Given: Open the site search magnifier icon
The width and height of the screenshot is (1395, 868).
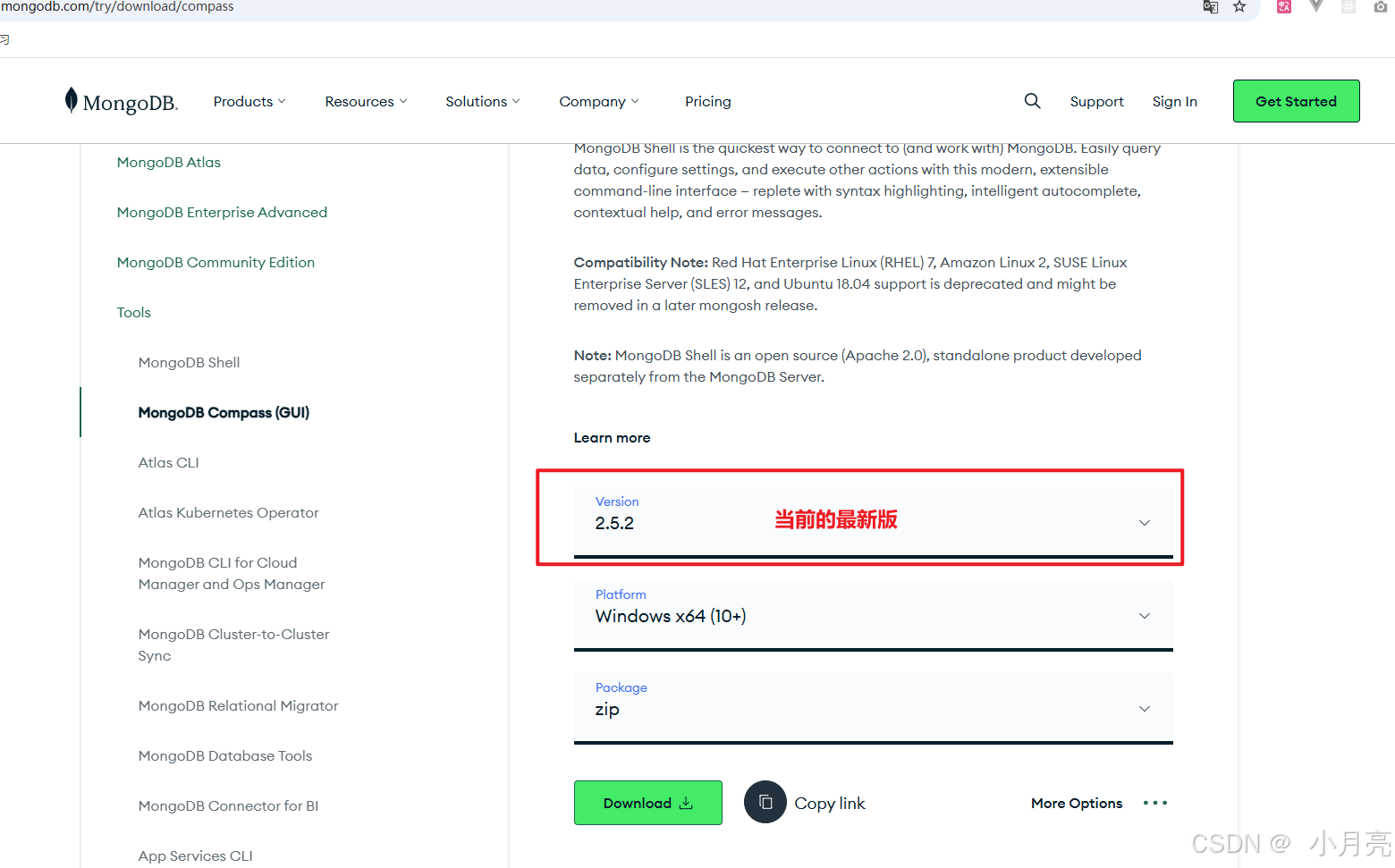Looking at the screenshot, I should click(1032, 101).
